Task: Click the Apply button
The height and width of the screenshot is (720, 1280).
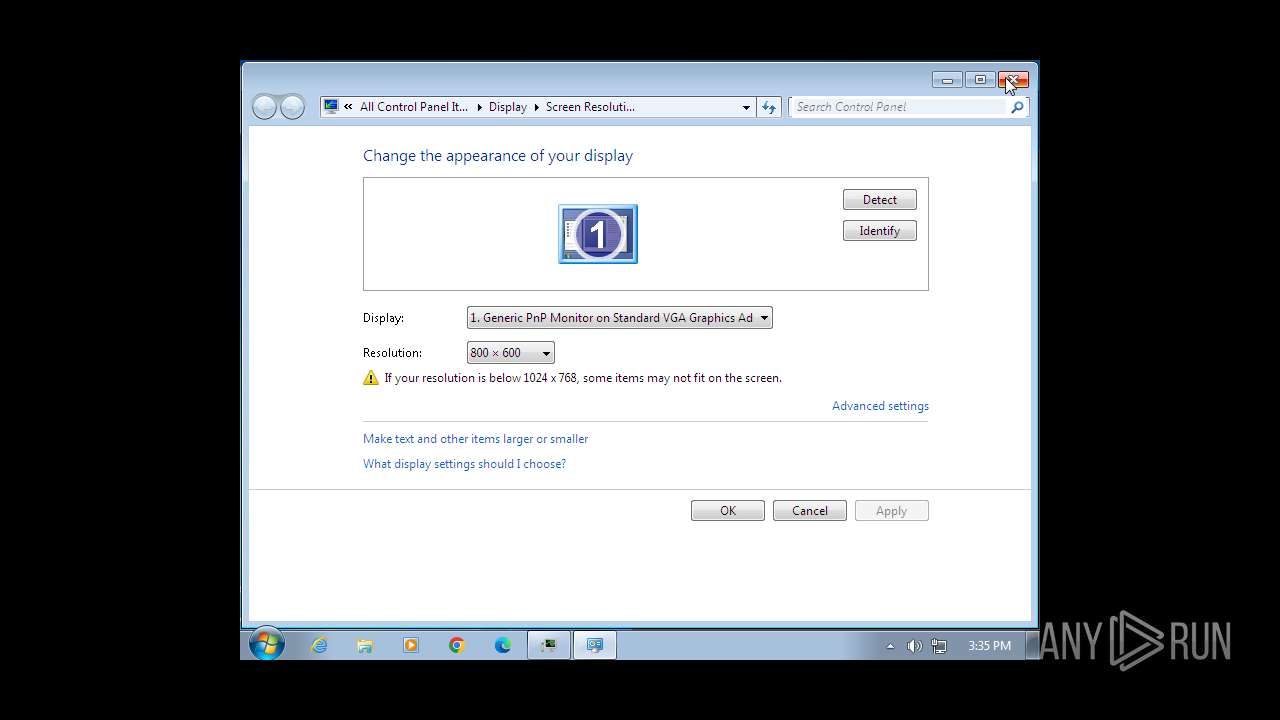Action: pos(892,511)
